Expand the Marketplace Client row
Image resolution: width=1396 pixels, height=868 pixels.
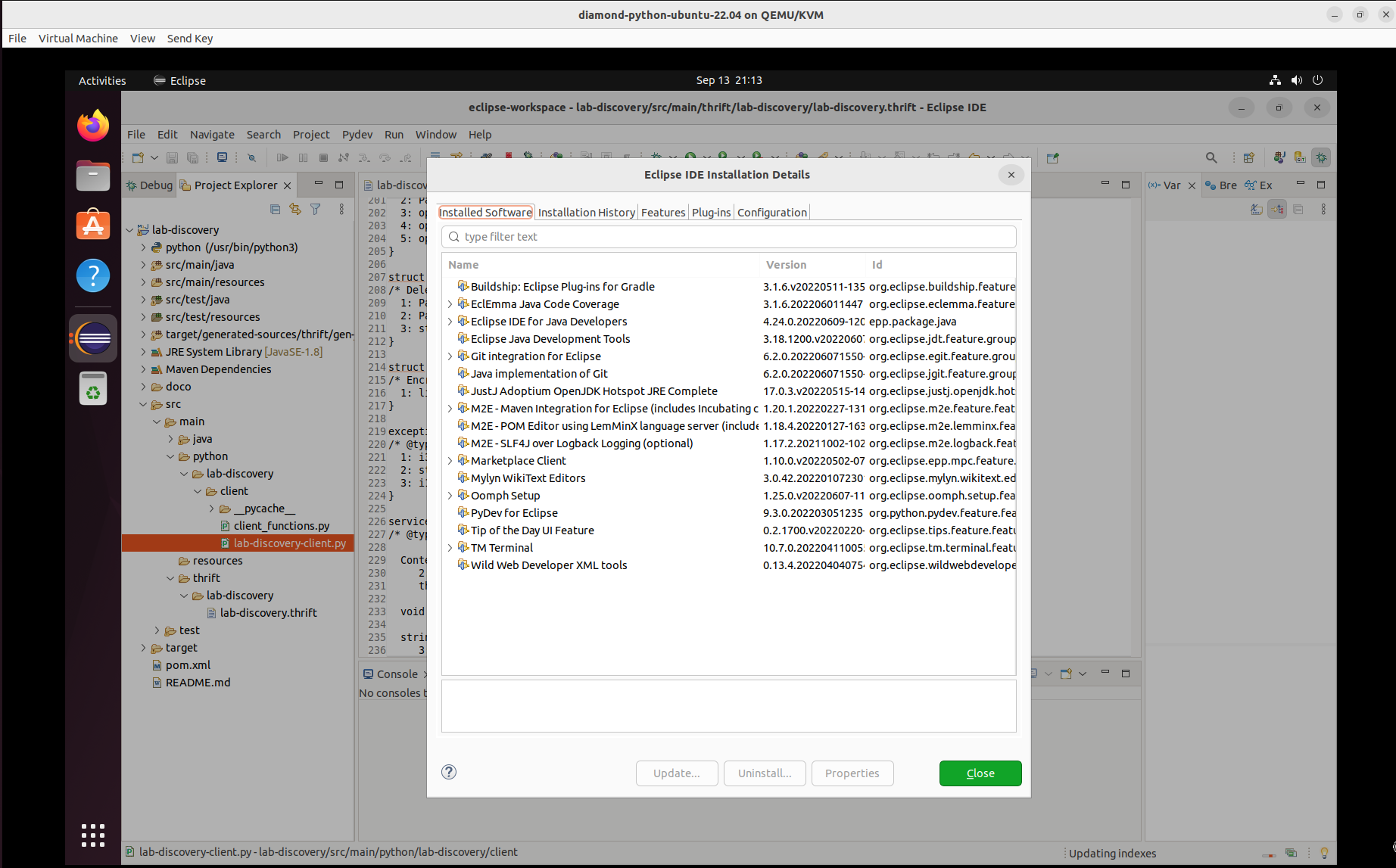click(x=450, y=461)
